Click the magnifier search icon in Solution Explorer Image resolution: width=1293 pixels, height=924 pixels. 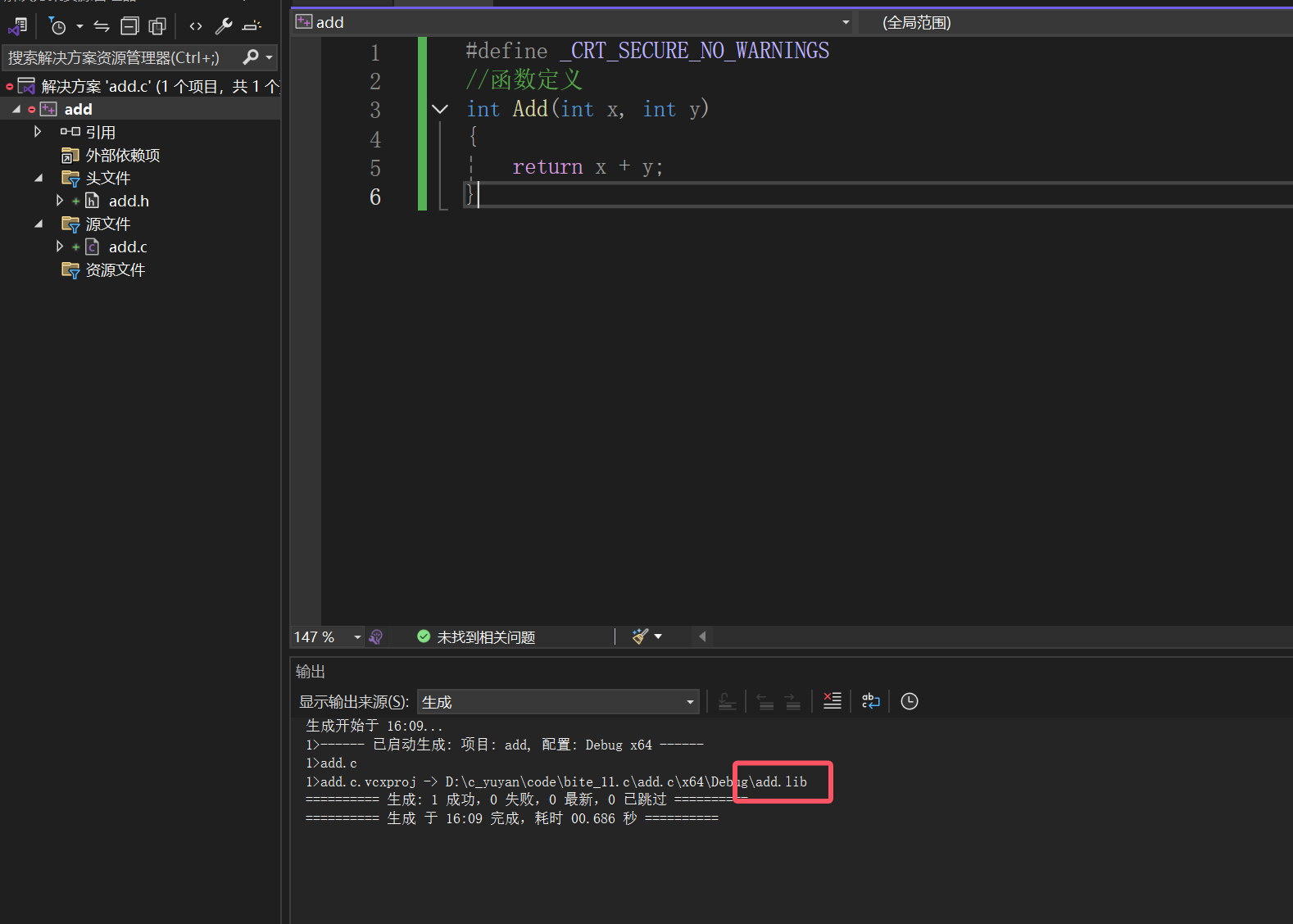tap(251, 57)
